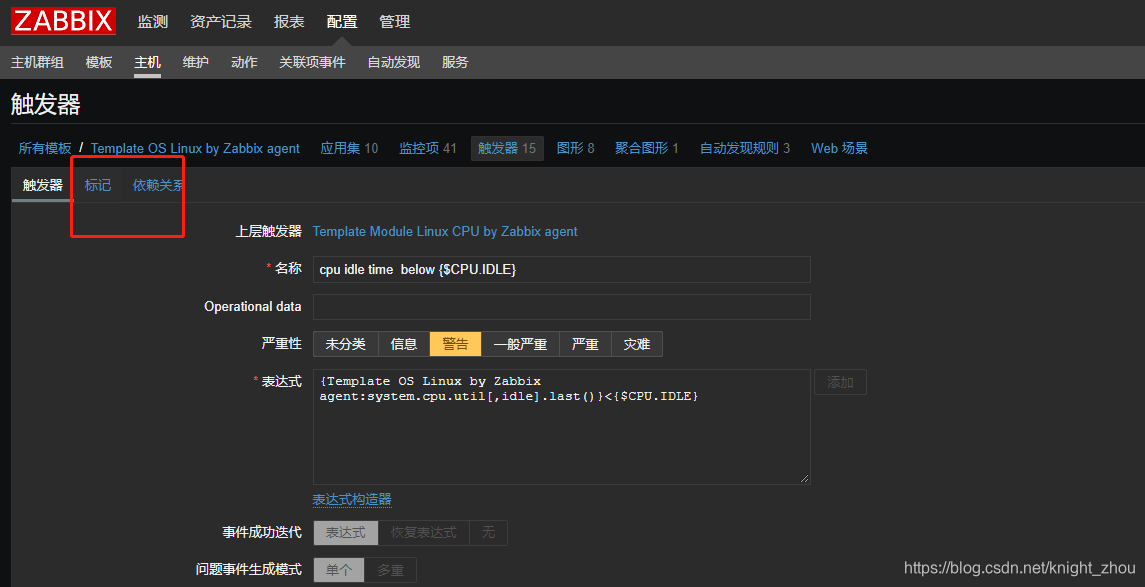Open Web 场景 link

(x=840, y=148)
